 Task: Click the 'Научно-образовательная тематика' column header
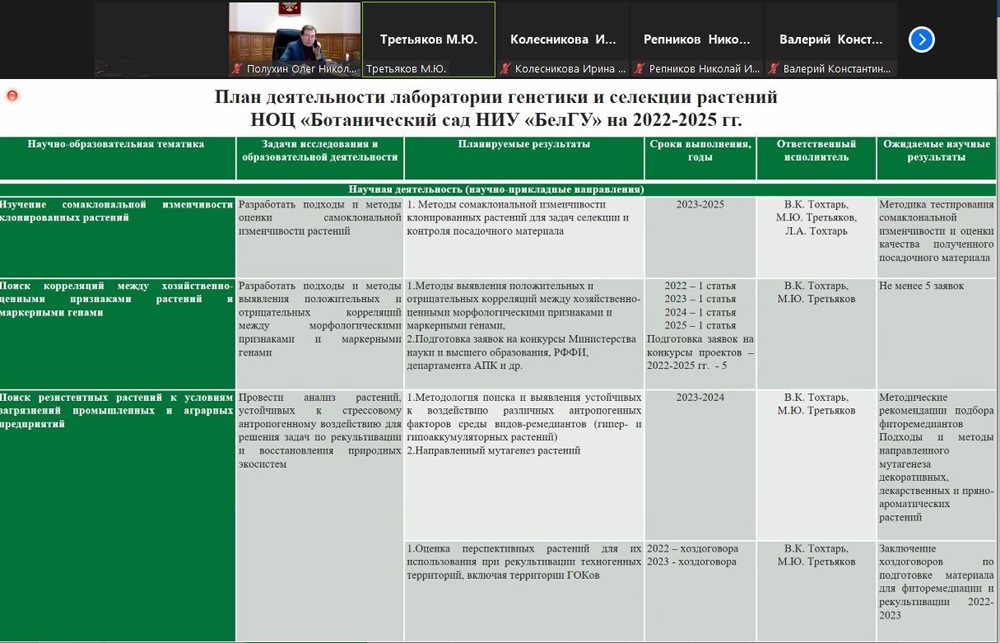point(117,145)
